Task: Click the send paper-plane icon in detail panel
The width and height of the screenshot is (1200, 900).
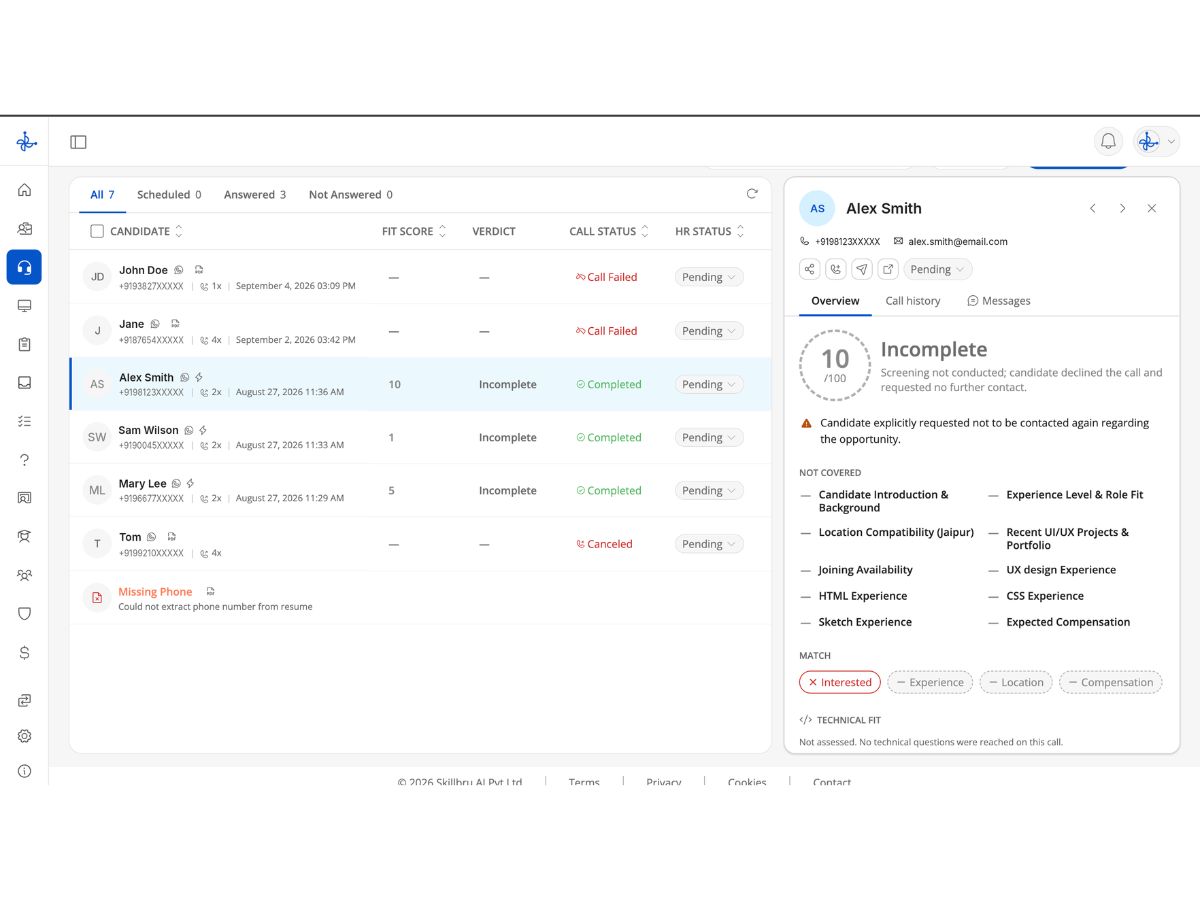Action: click(862, 269)
